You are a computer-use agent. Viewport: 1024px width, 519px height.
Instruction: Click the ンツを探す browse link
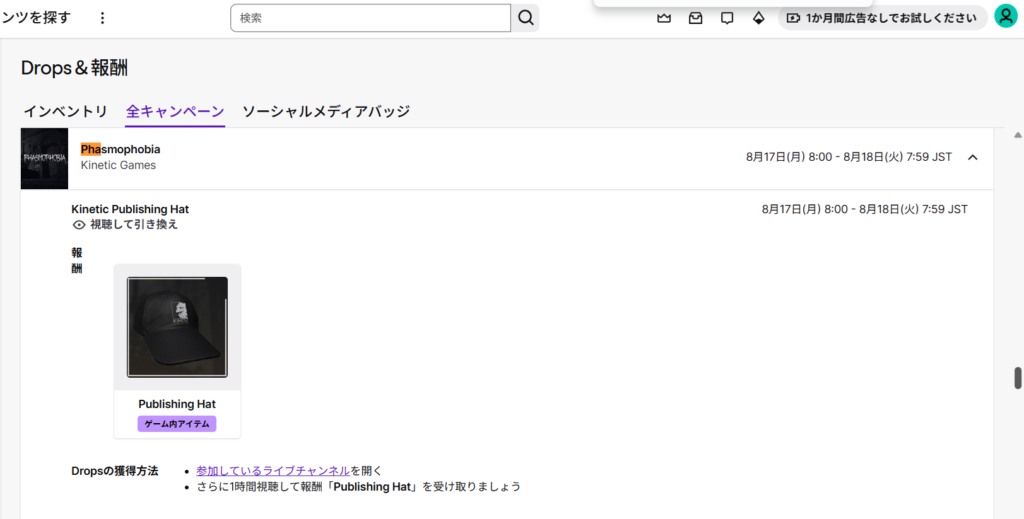click(35, 18)
